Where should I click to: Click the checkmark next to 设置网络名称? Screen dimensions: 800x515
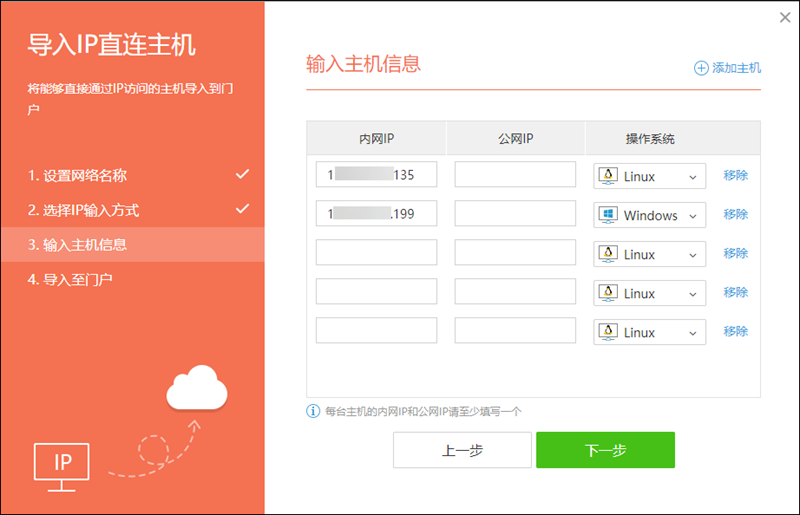click(242, 175)
